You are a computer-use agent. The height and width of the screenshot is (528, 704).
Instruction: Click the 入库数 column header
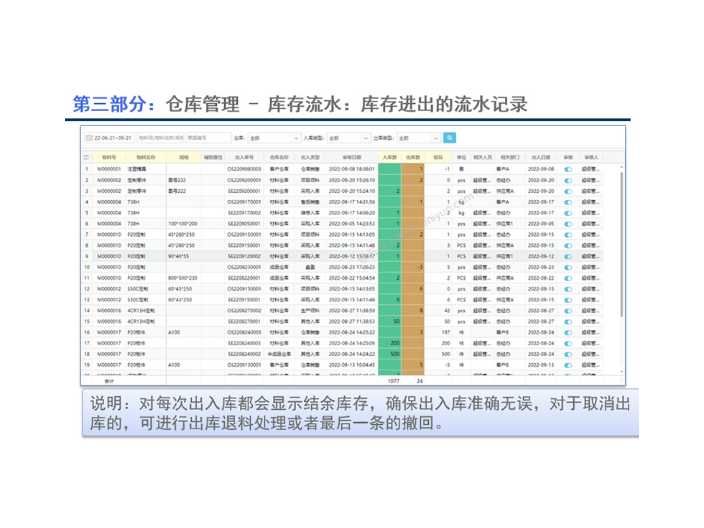coord(389,158)
